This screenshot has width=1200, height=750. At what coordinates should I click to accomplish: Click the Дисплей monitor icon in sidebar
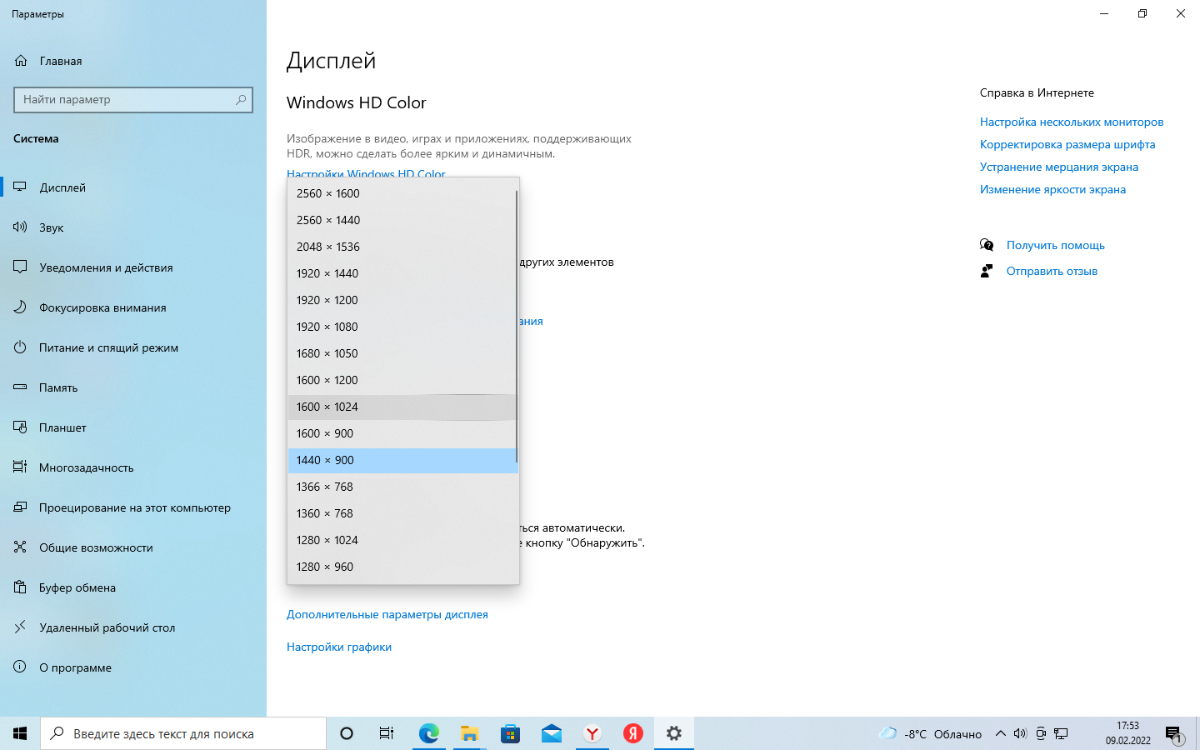(x=20, y=188)
